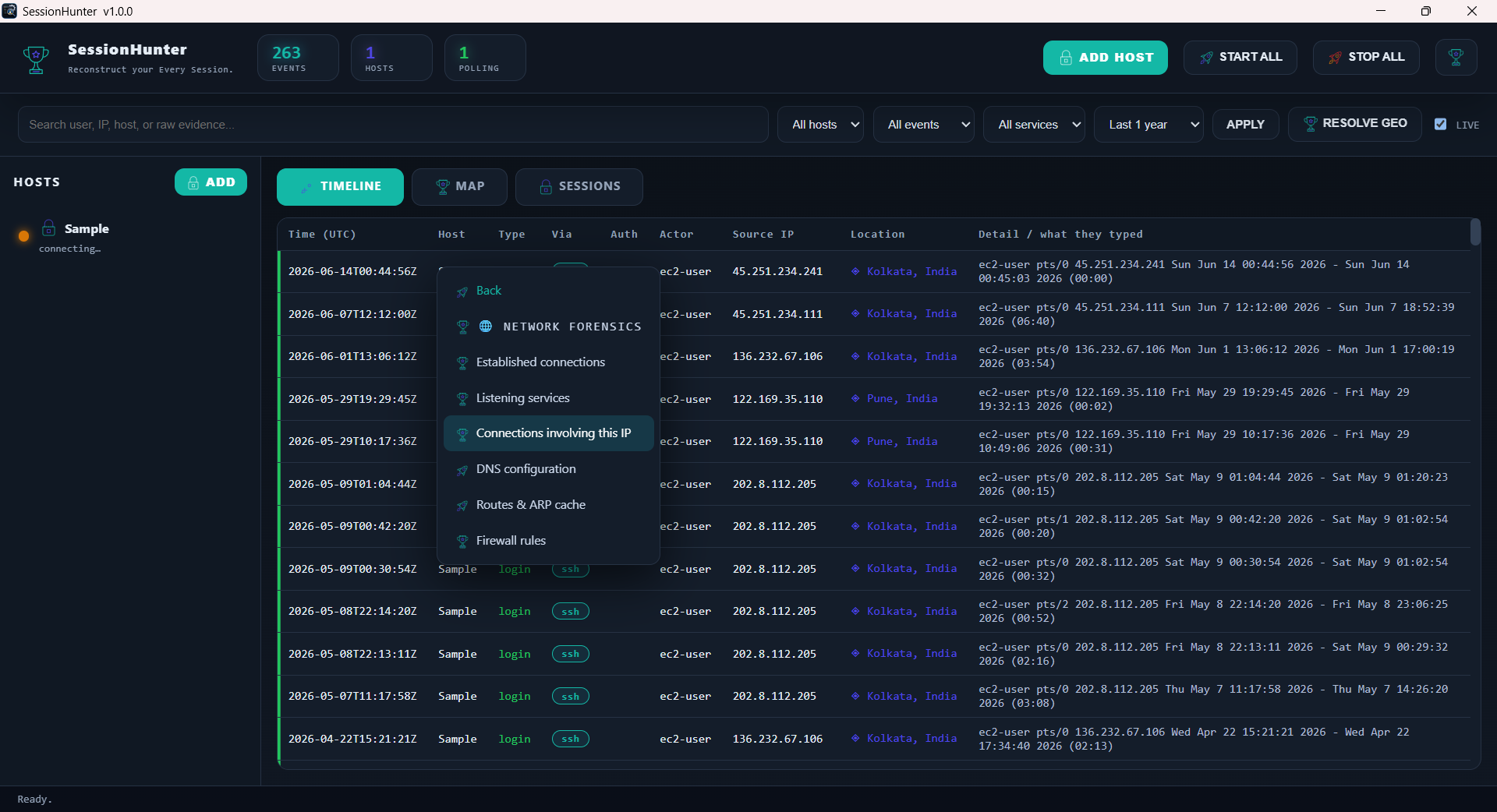Image resolution: width=1497 pixels, height=812 pixels.
Task: Choose Listening services menu entry
Action: [548, 398]
